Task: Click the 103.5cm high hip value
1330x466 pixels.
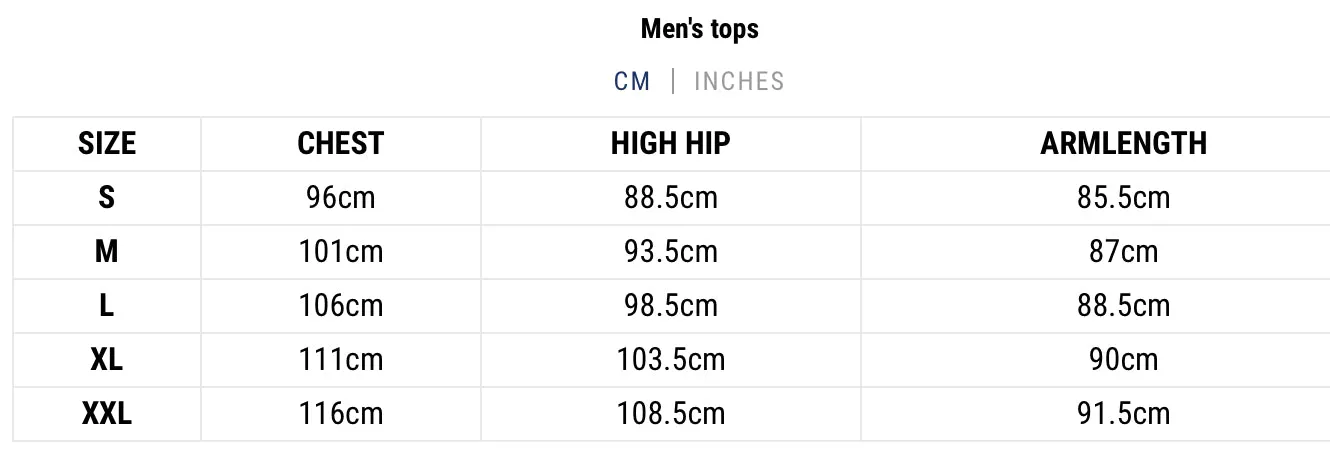Action: tap(671, 359)
